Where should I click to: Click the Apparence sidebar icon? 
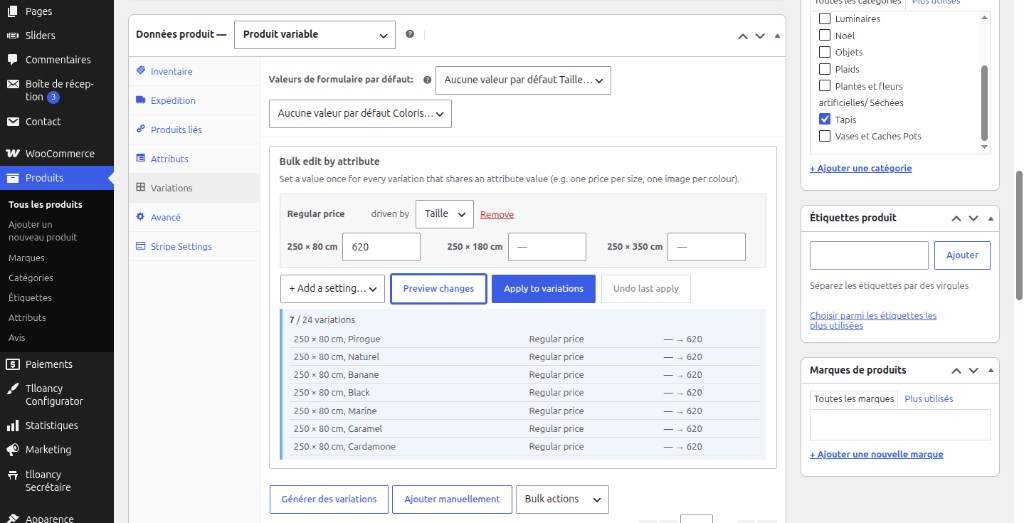pyautogui.click(x=12, y=519)
